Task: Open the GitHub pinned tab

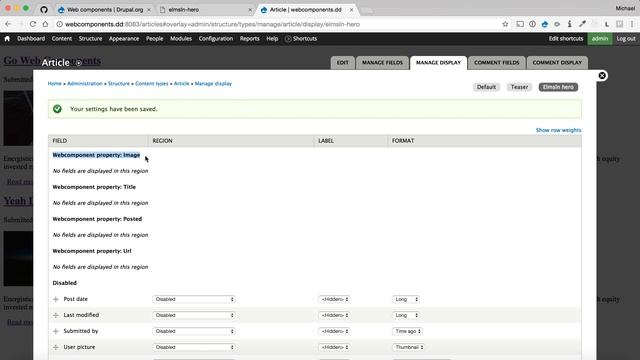Action: point(44,9)
